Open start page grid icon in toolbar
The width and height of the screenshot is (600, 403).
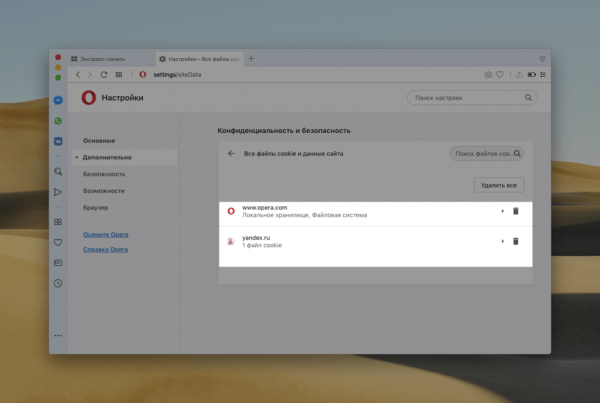(x=119, y=75)
